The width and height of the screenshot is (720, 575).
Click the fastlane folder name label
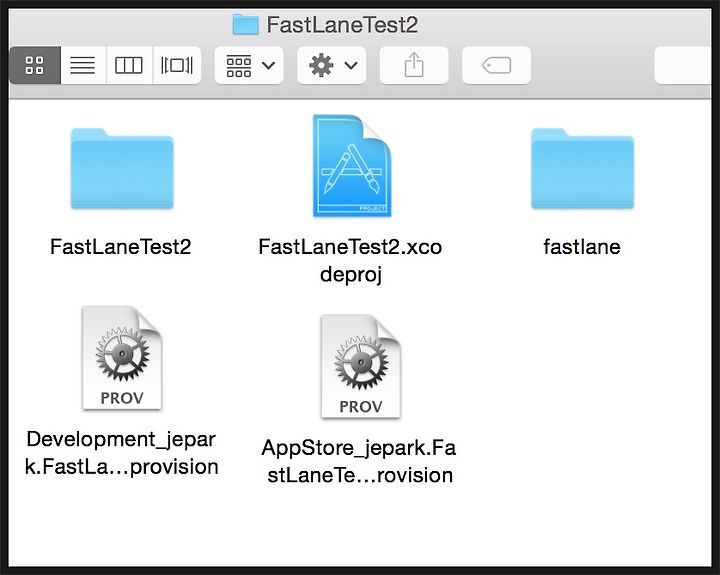point(582,247)
